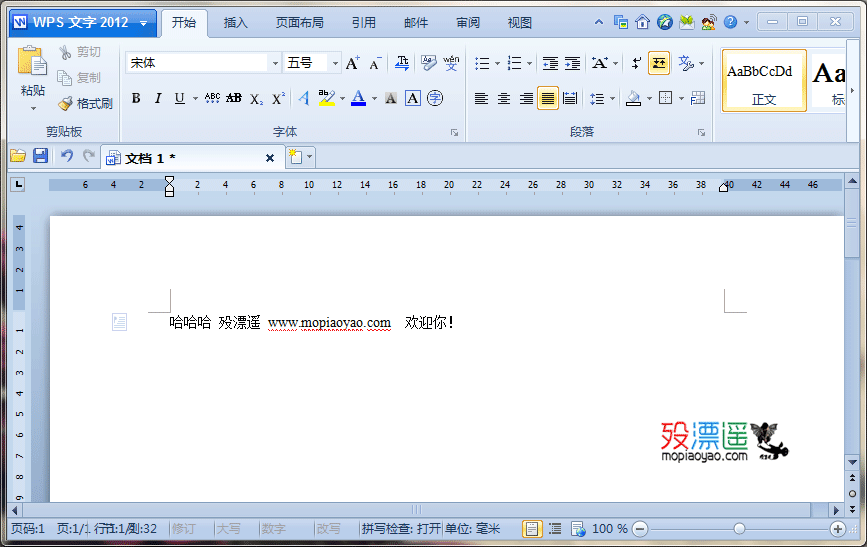This screenshot has width=867, height=547.
Task: Save document with floppy icon
Action: (x=40, y=156)
